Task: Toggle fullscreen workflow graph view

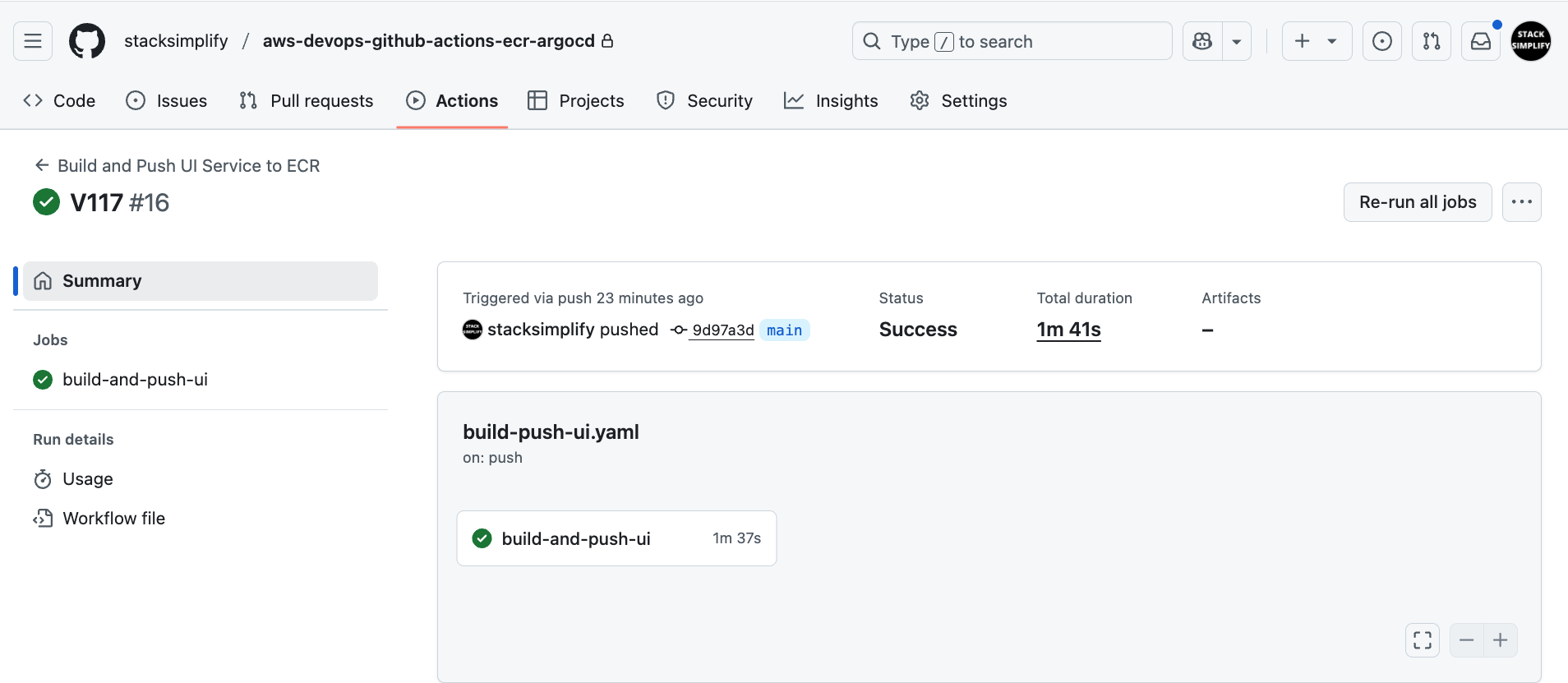Action: (1423, 640)
